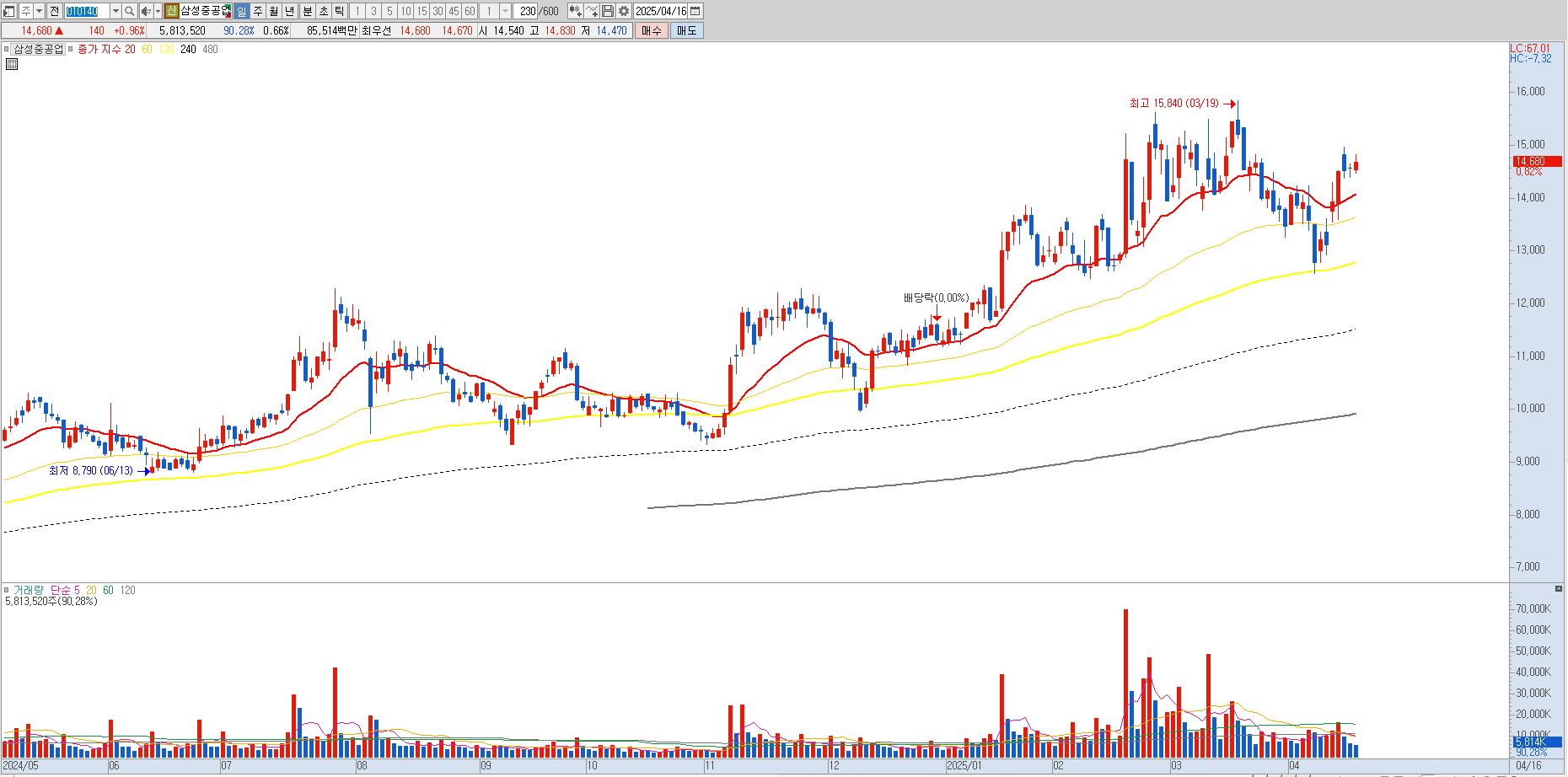Open chart settings gear icon

[x=624, y=11]
